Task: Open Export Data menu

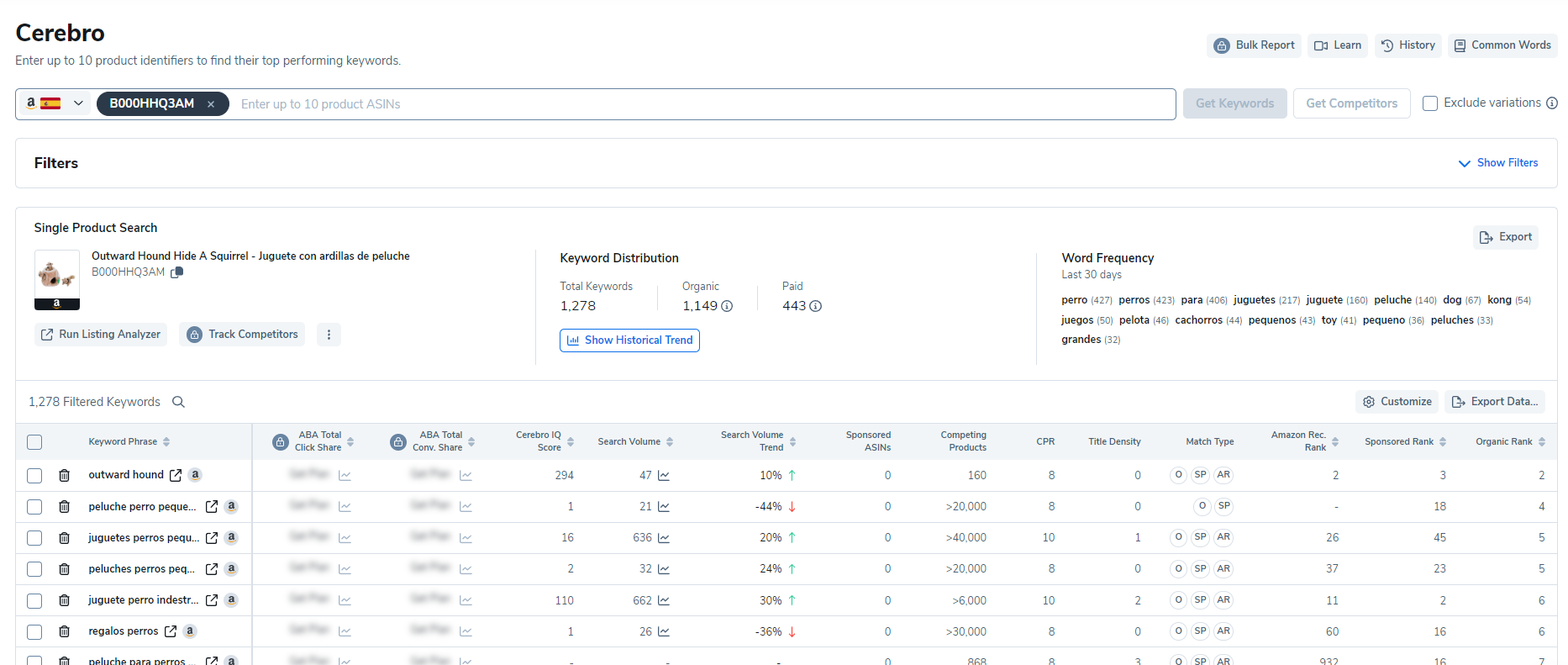Action: 1495,402
